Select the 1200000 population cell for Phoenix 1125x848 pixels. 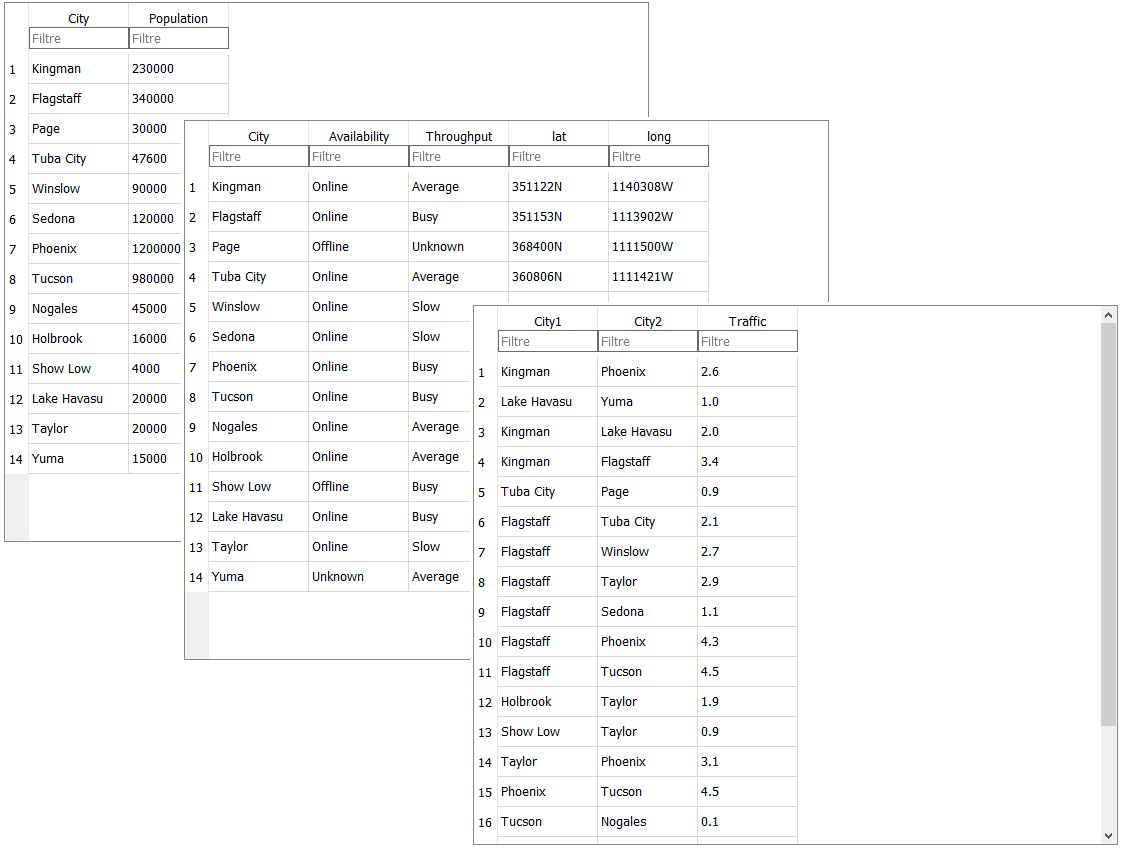(155, 249)
